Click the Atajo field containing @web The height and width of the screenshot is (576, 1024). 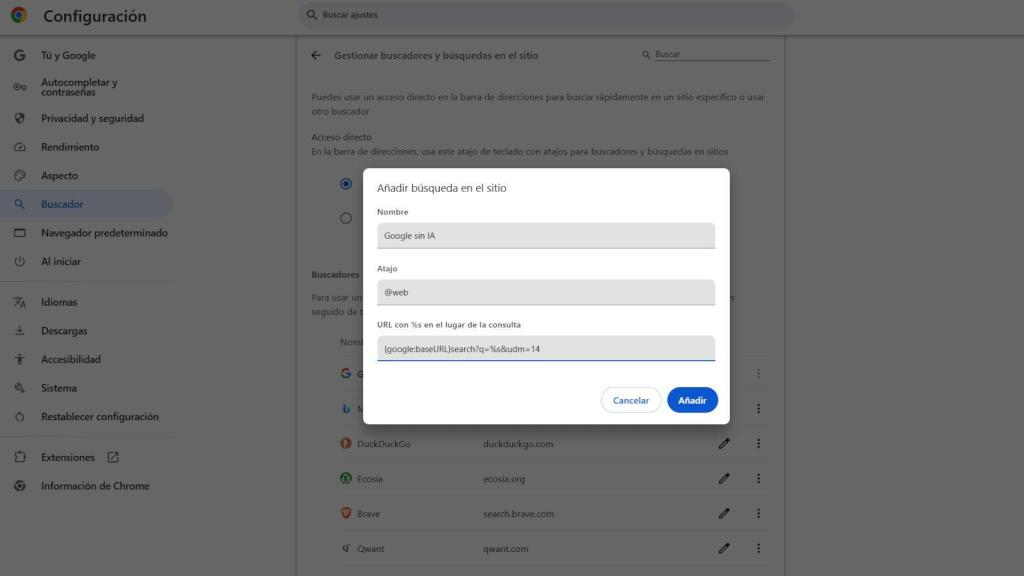(x=545, y=291)
